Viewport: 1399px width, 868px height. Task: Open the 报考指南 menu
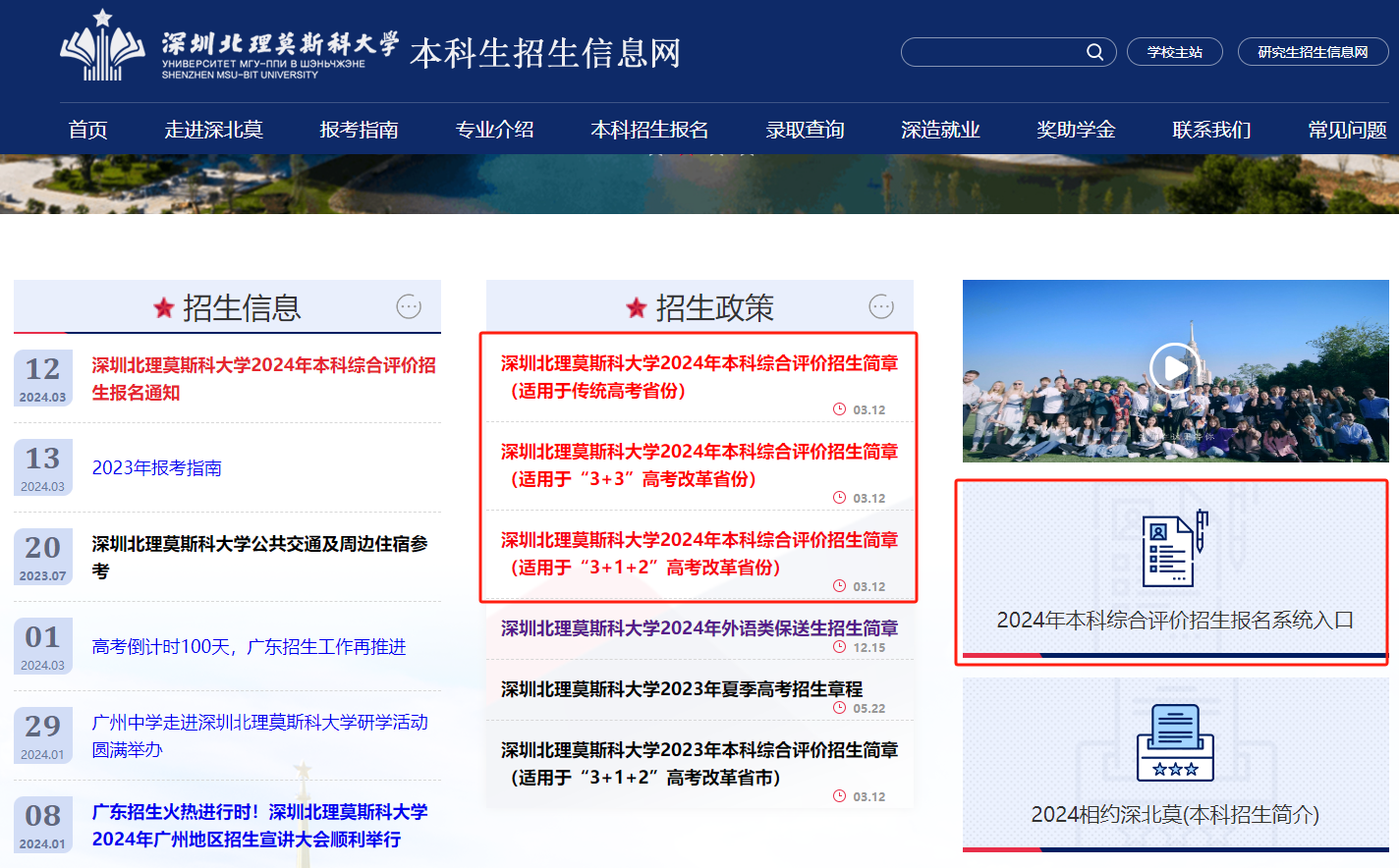coord(359,130)
